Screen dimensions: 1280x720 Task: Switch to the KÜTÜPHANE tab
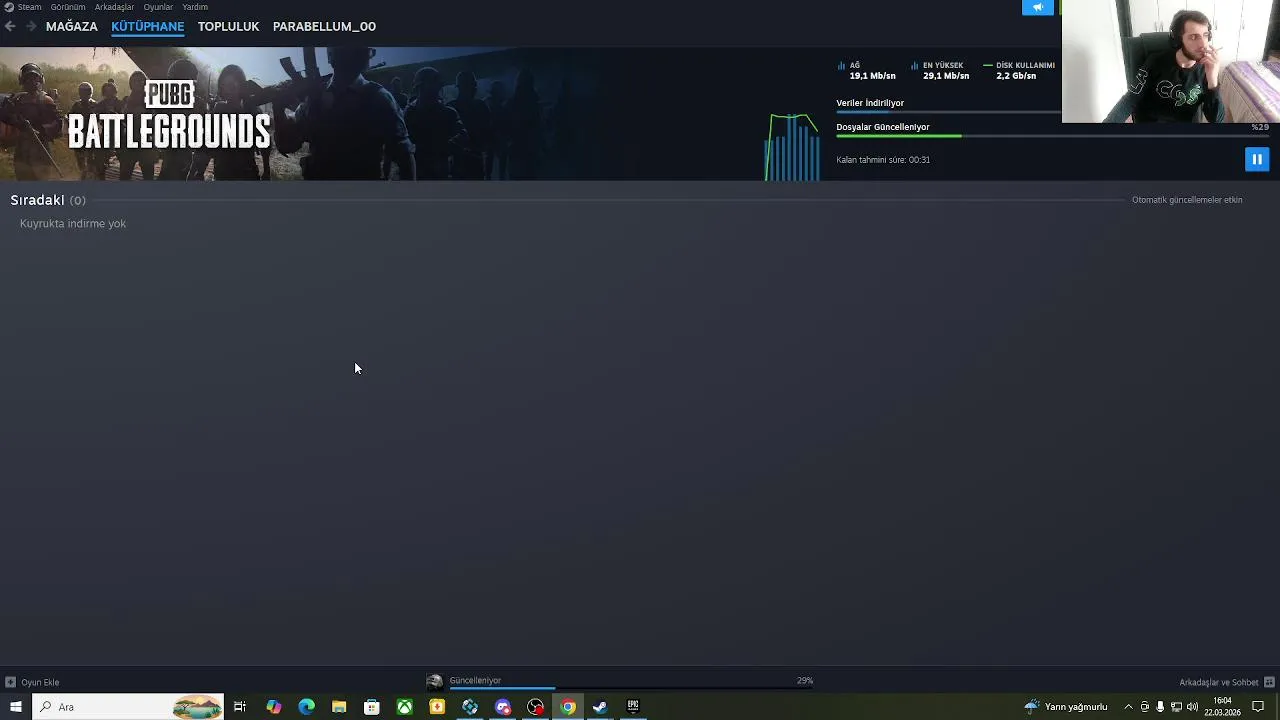(148, 26)
